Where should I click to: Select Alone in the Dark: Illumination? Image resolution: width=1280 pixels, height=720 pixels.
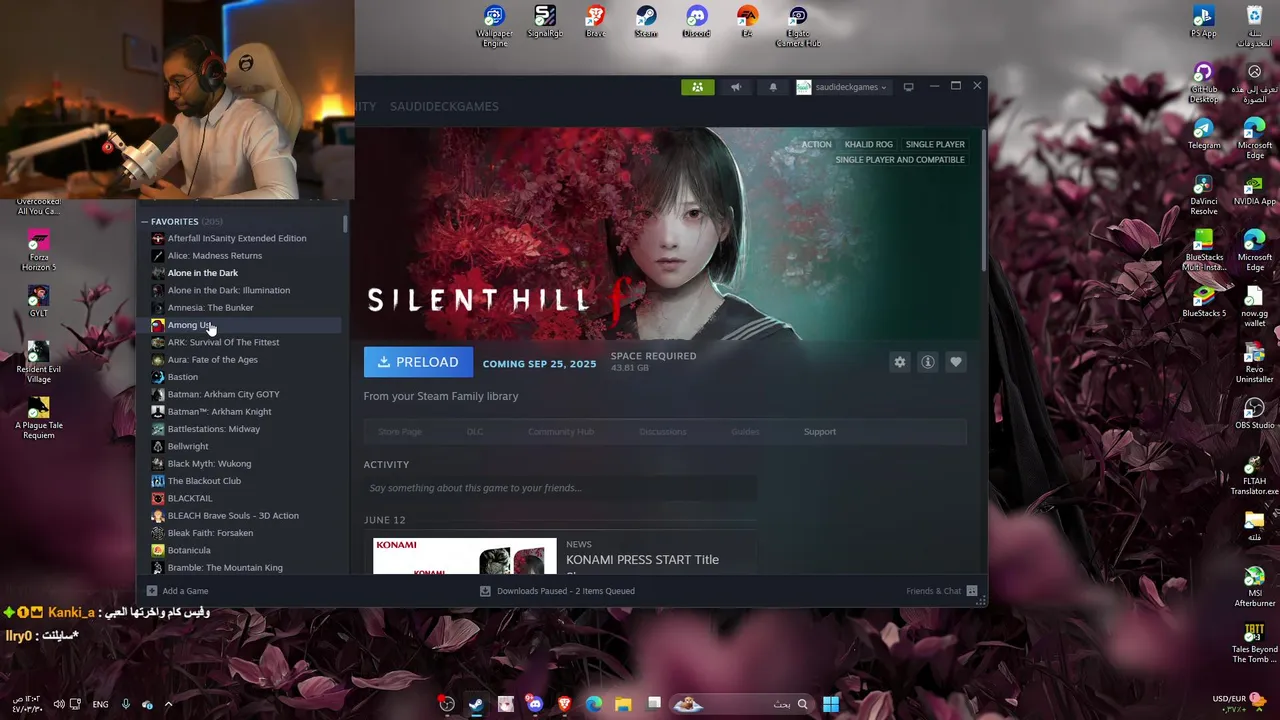pyautogui.click(x=229, y=290)
